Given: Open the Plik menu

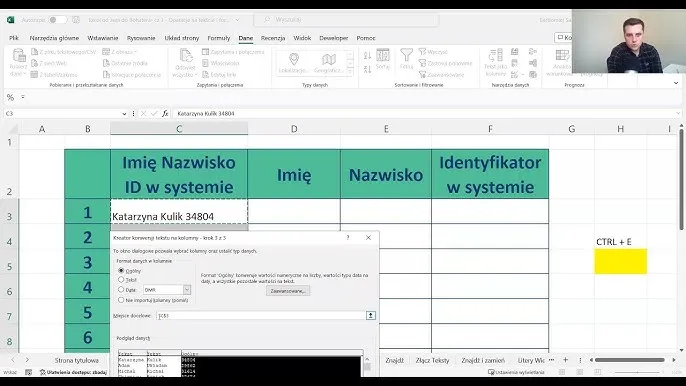Looking at the screenshot, I should pos(14,38).
